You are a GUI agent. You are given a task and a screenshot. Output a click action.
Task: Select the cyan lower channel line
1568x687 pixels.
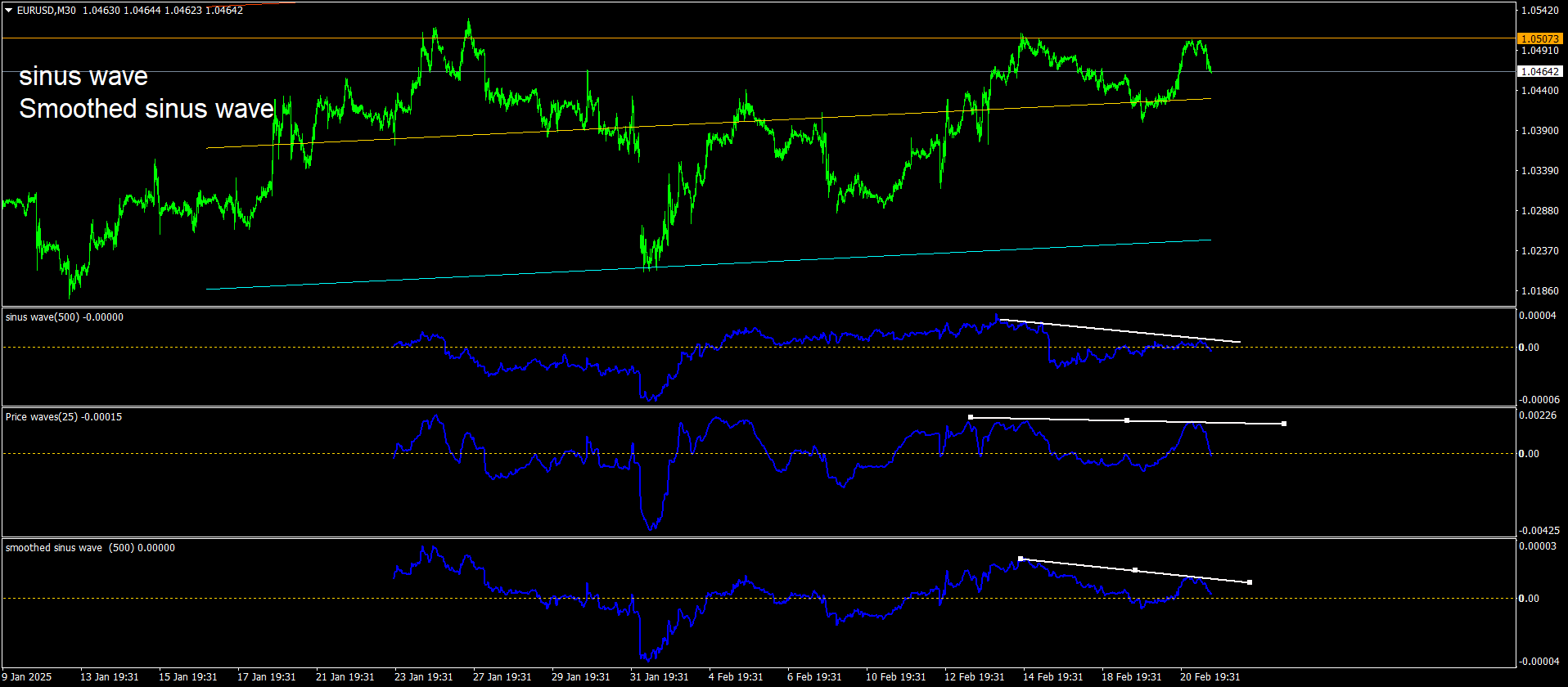709,264
